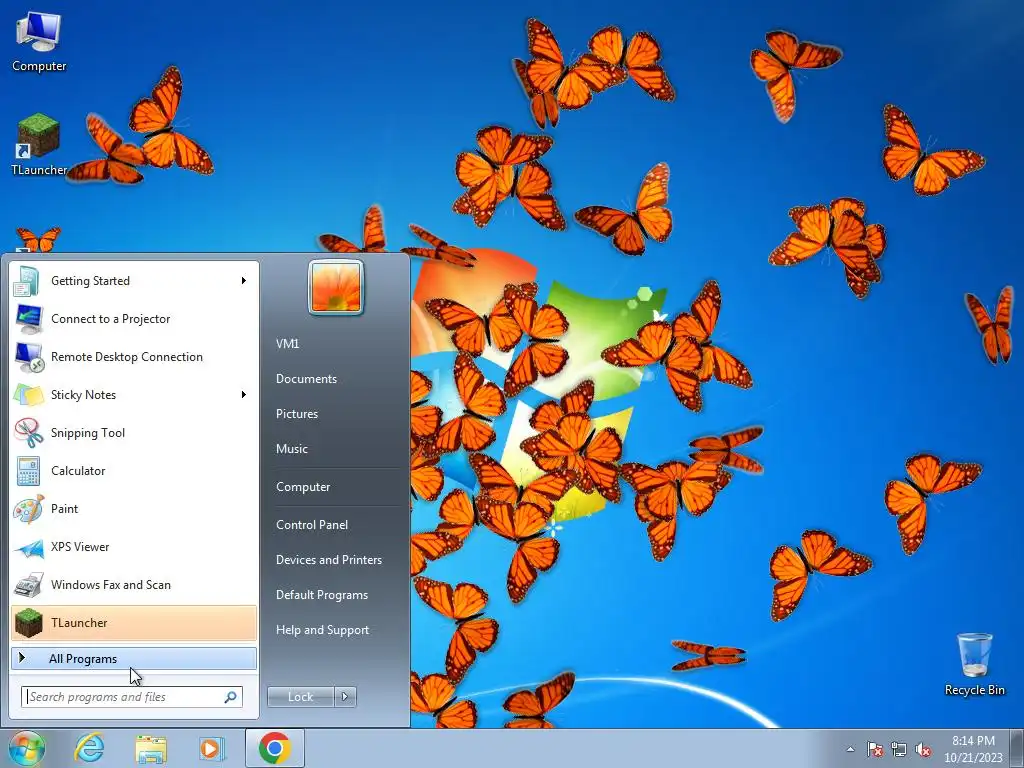Click the Action Center flag icon
Image resolution: width=1024 pixels, height=768 pixels.
point(875,749)
